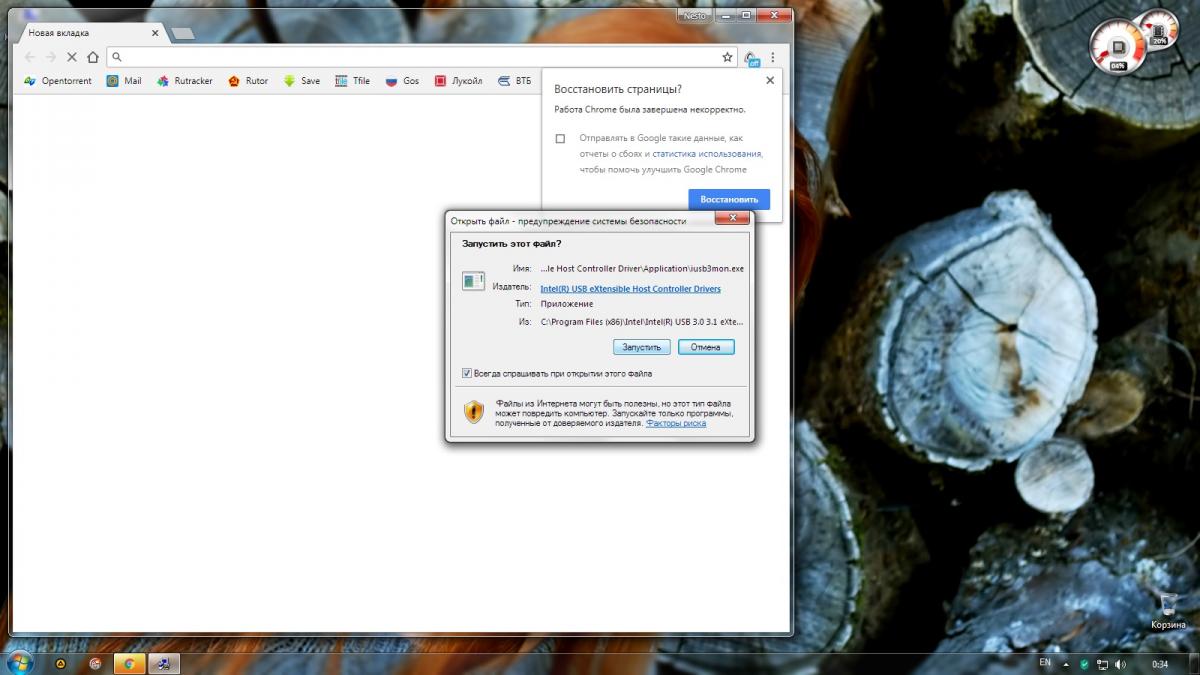
Task: Open the Gos bookmark
Action: coord(402,81)
